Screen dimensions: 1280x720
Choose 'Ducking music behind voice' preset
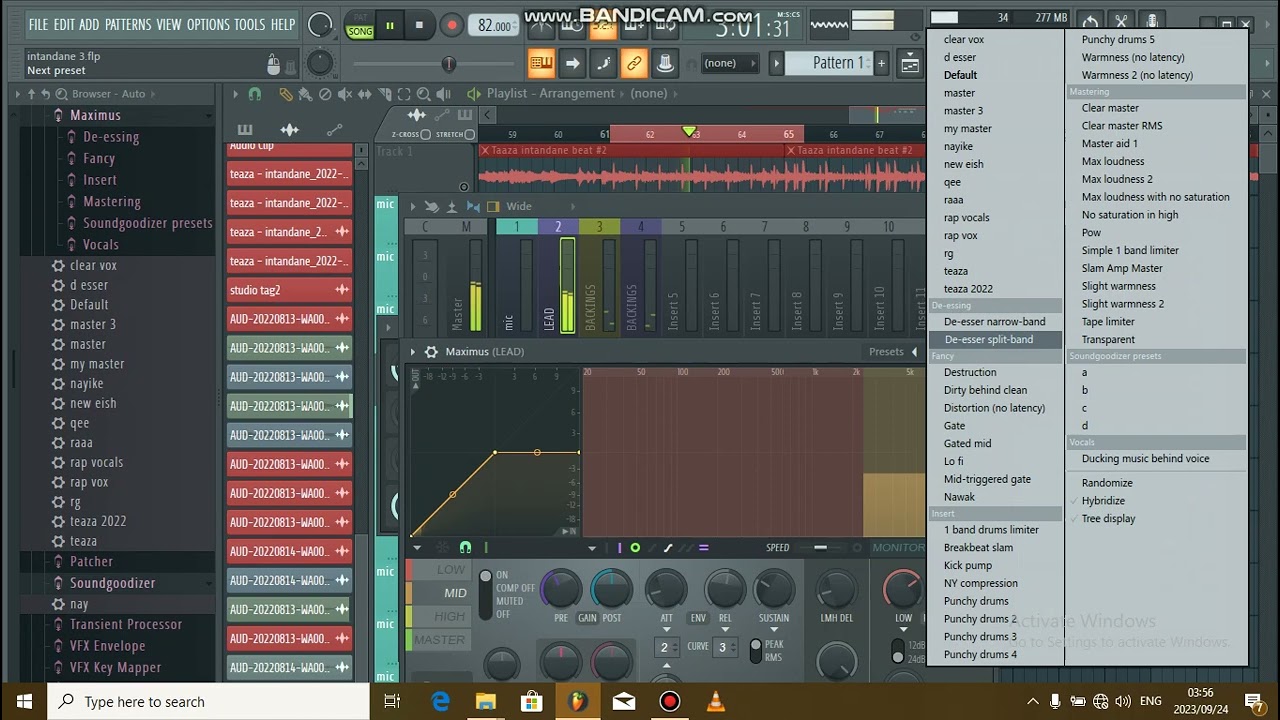pyautogui.click(x=1145, y=459)
